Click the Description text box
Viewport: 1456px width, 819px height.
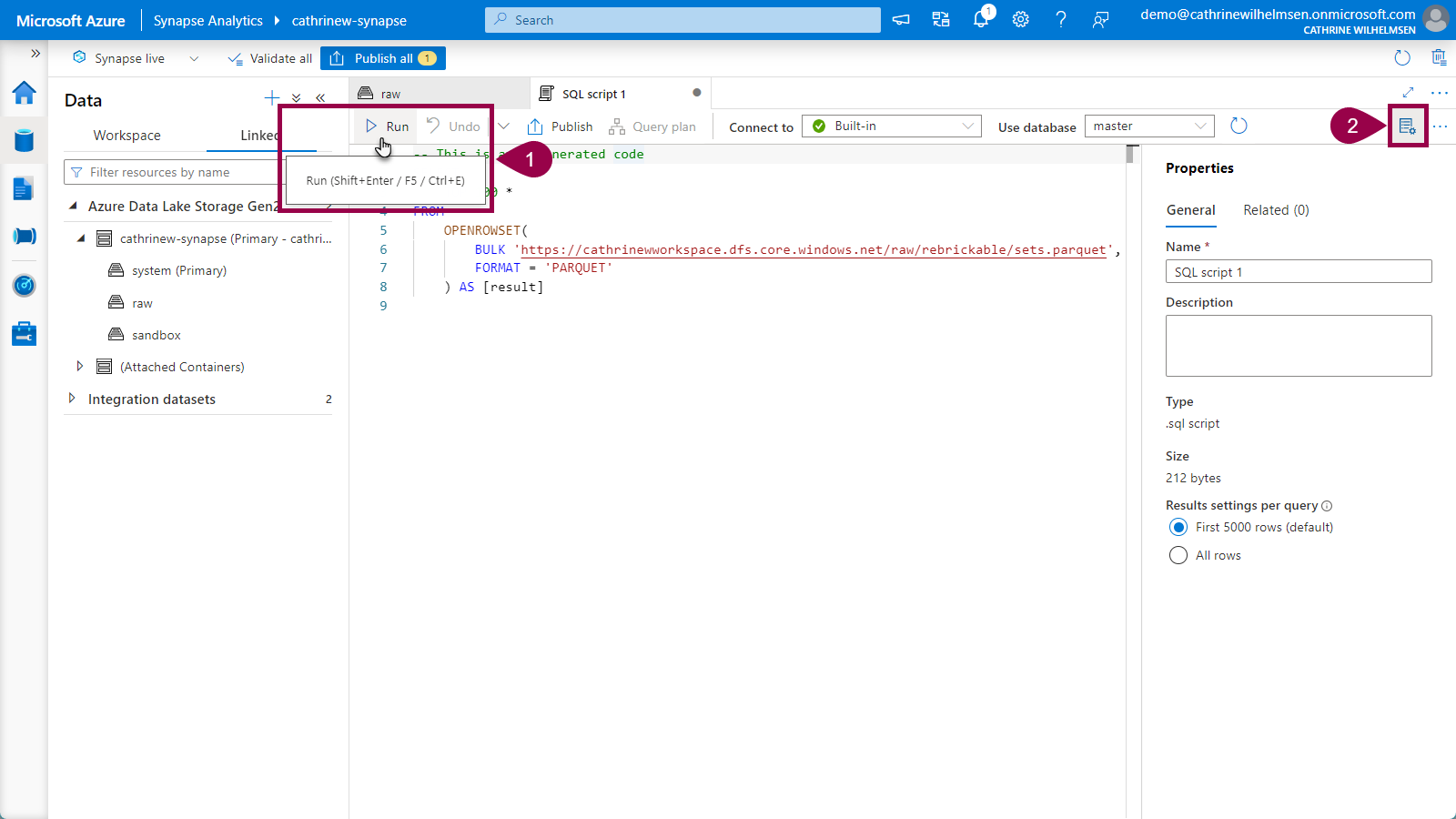coord(1299,346)
